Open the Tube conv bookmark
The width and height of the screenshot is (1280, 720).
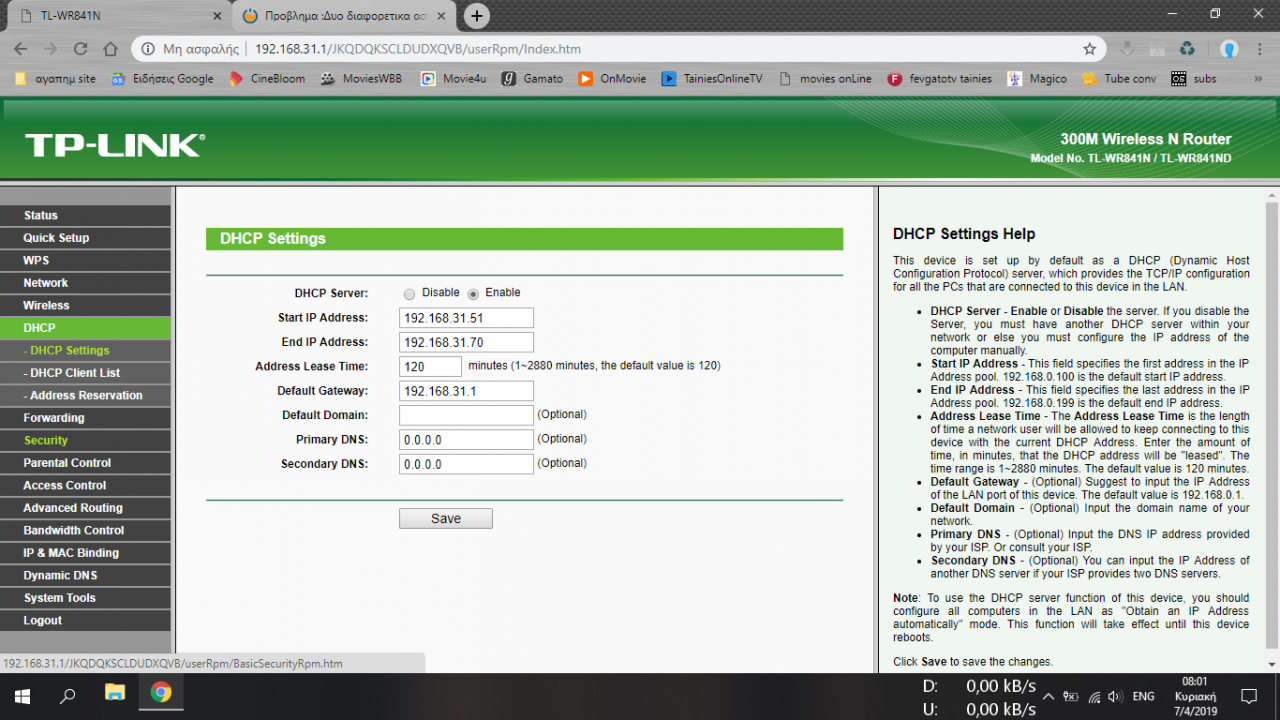click(1119, 78)
